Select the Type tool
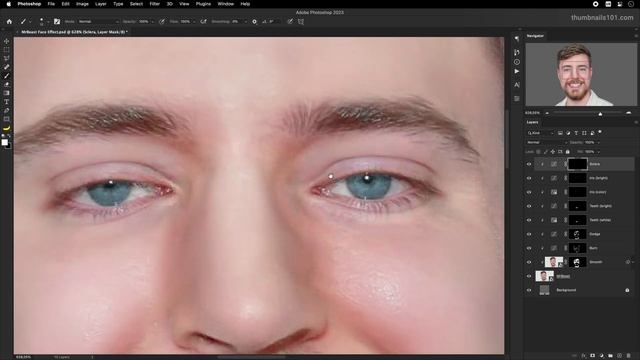 click(7, 102)
